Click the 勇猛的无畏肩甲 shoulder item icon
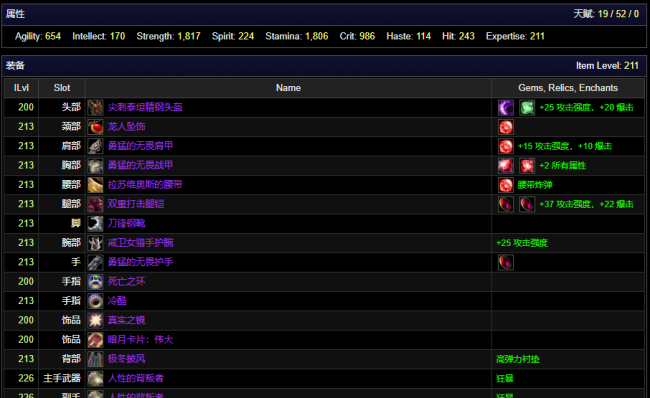650x398 pixels. (x=95, y=146)
